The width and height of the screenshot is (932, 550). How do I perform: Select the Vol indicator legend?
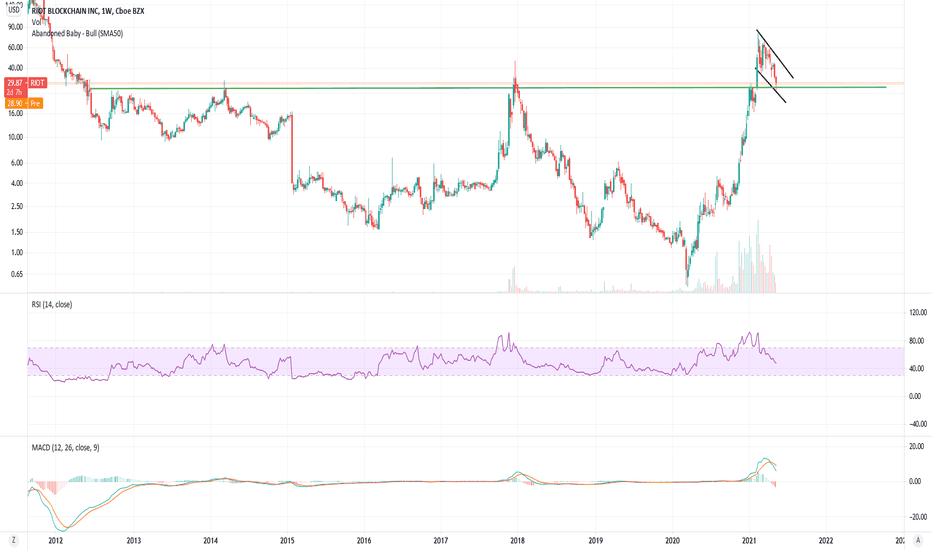click(36, 22)
